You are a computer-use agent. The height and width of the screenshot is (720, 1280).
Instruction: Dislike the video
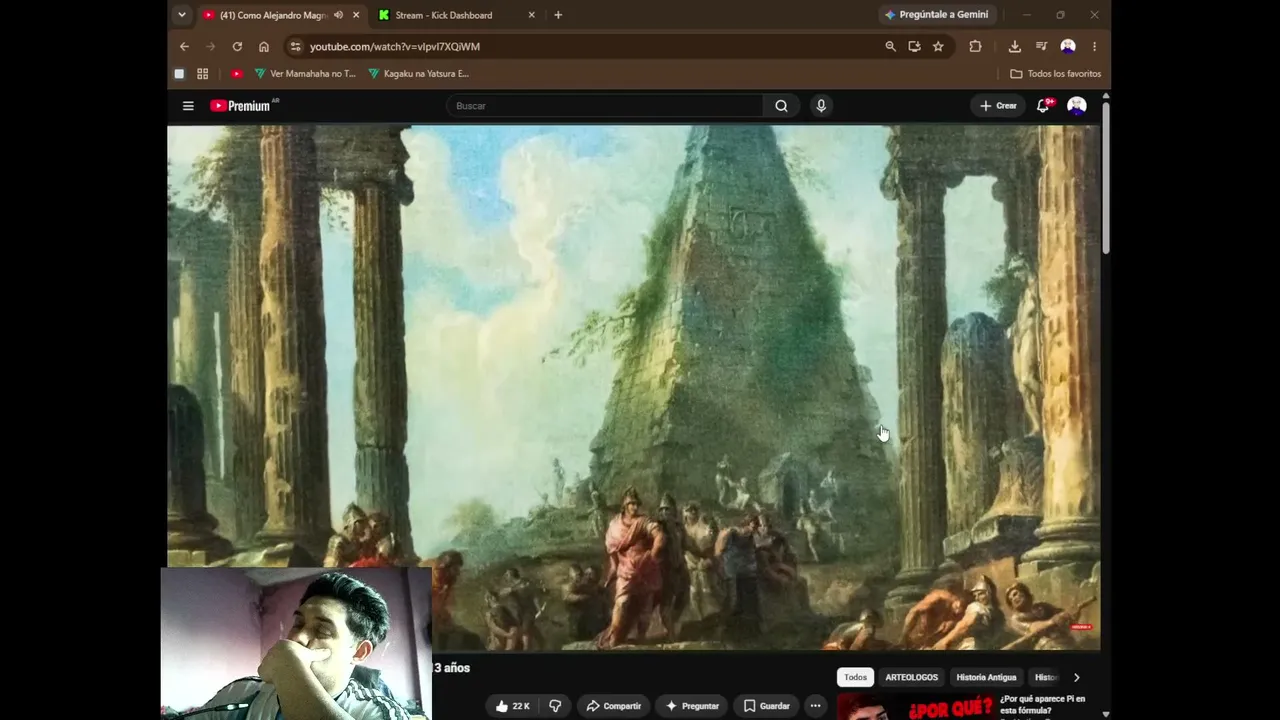tap(555, 706)
